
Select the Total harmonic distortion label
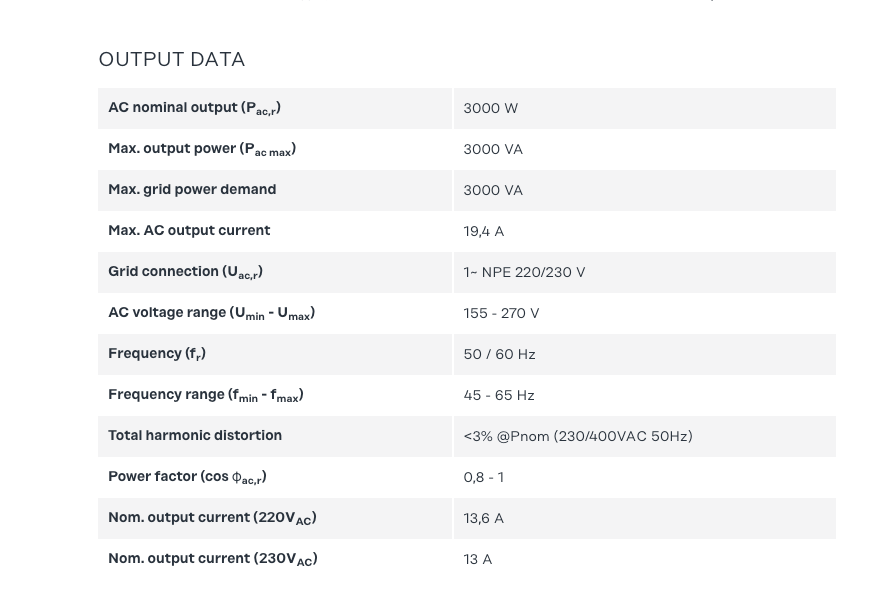[x=195, y=436]
